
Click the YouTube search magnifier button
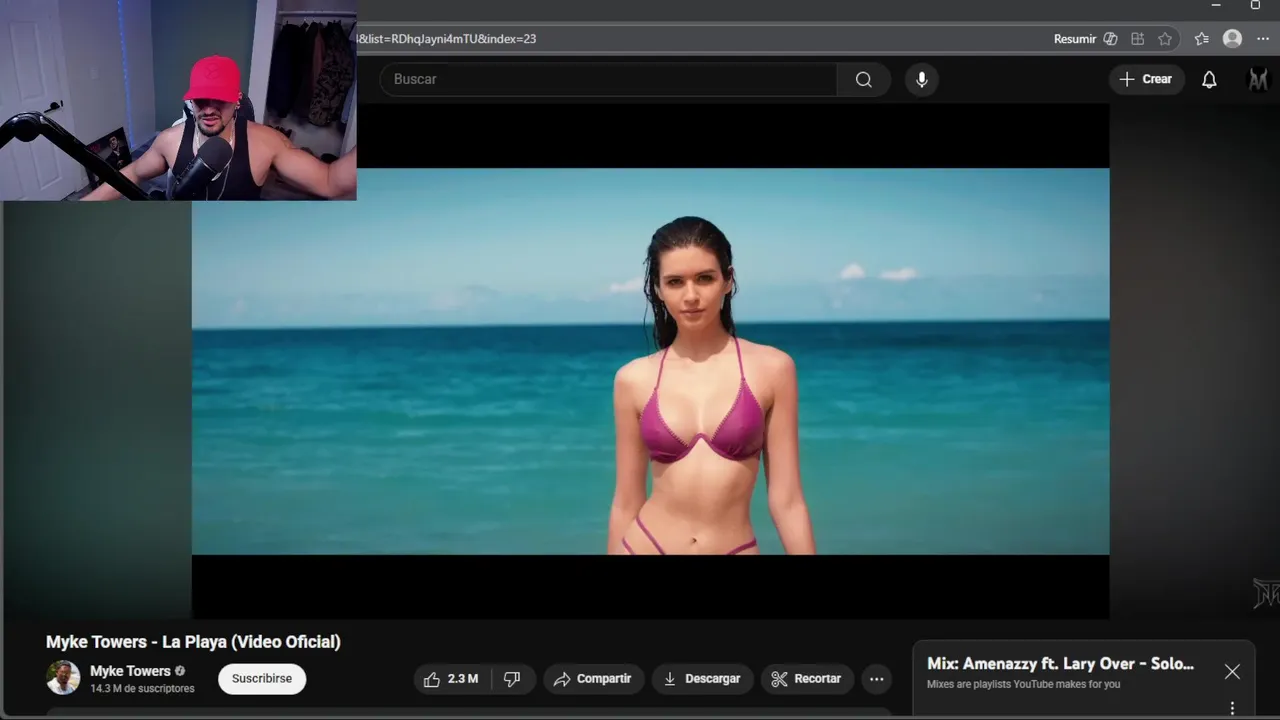pos(863,79)
